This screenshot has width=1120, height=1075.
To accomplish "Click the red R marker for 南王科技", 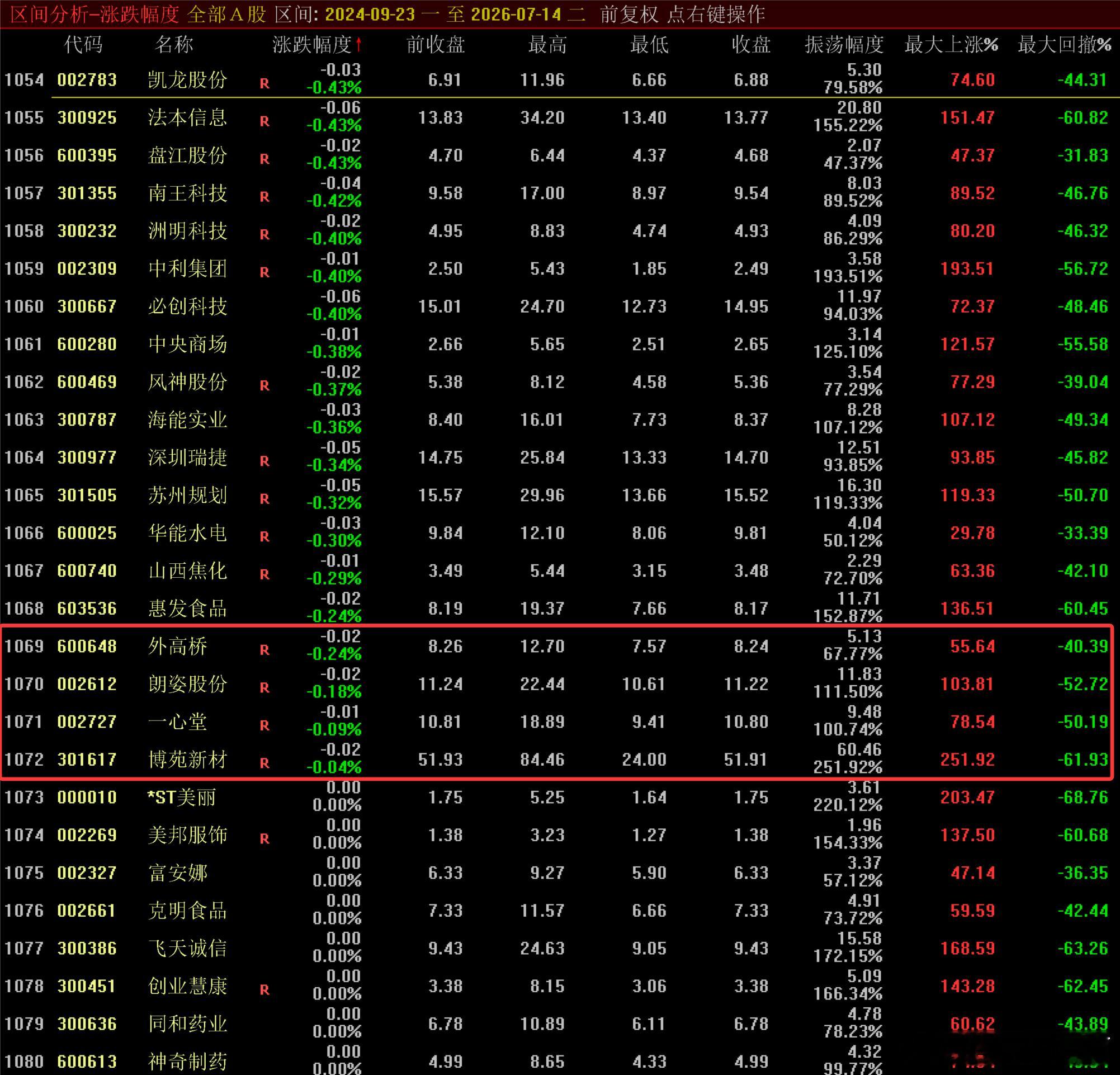I will (264, 196).
